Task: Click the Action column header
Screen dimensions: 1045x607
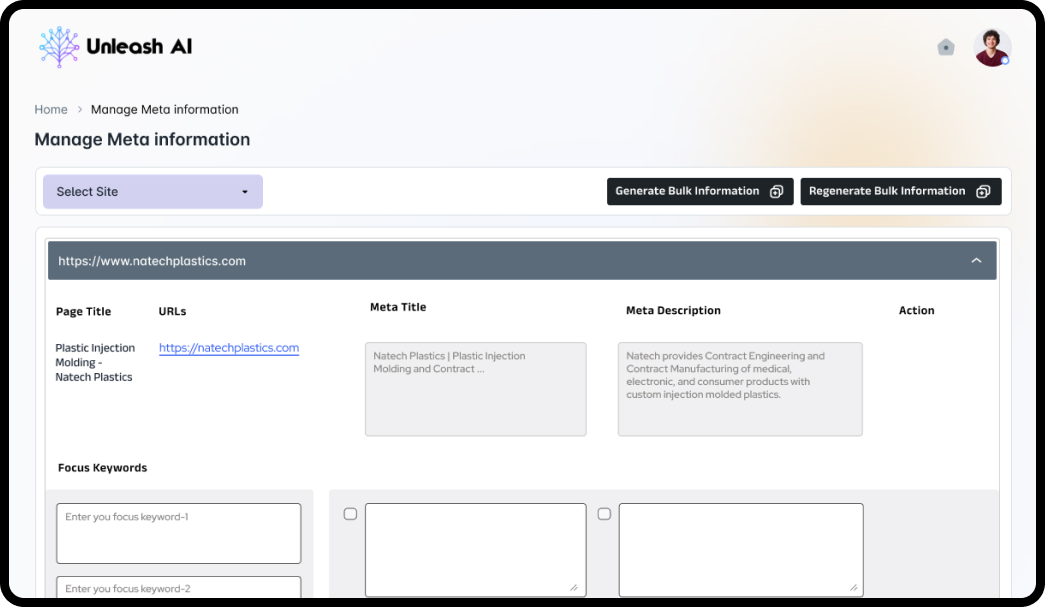Action: click(916, 310)
